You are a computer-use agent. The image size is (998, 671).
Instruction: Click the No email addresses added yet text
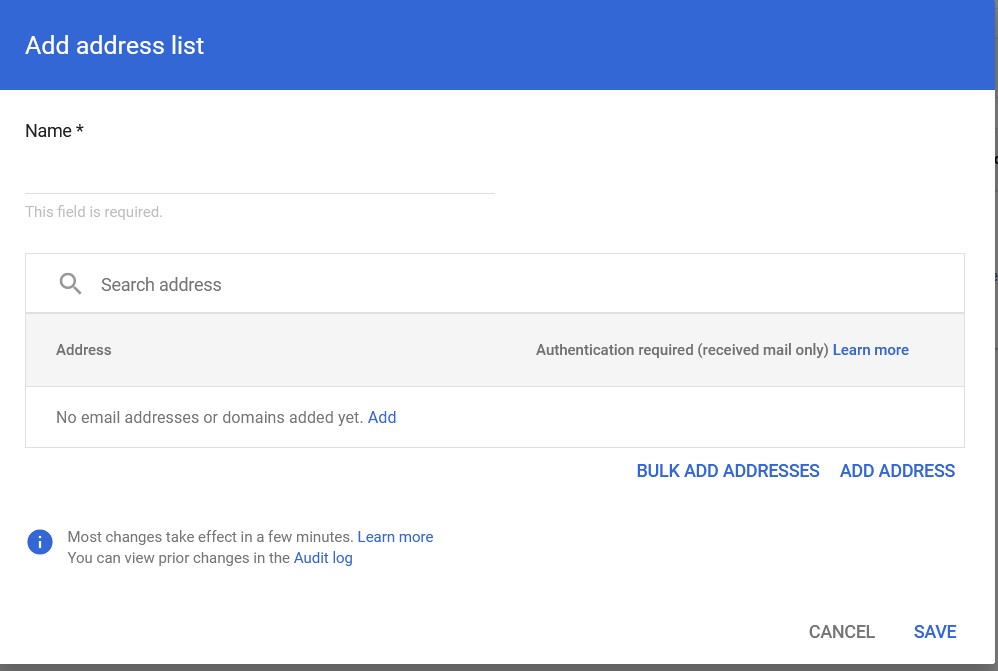(x=209, y=417)
